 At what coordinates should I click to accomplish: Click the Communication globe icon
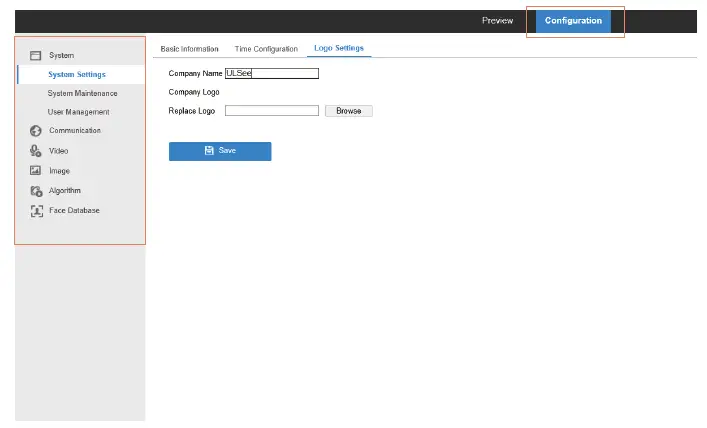click(36, 131)
